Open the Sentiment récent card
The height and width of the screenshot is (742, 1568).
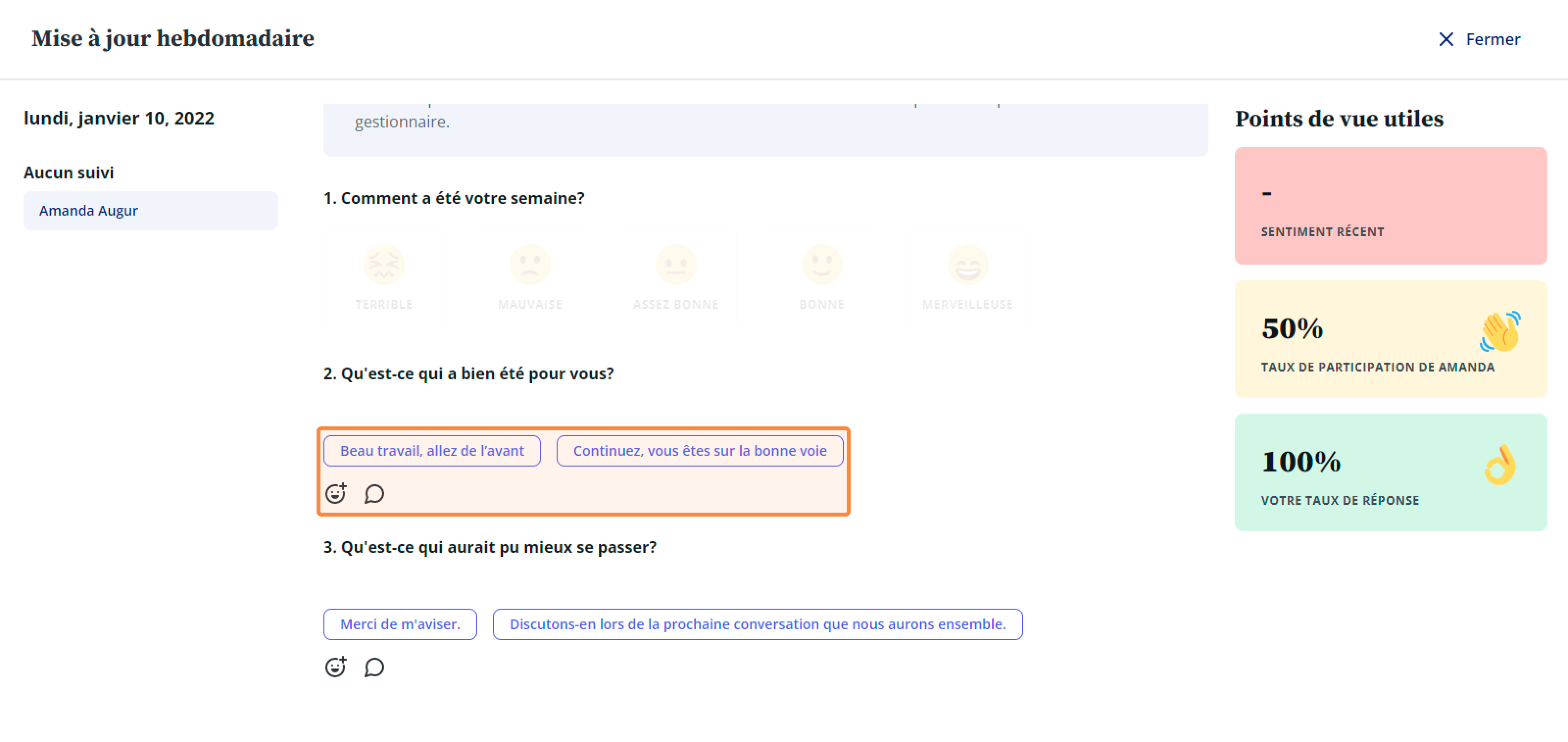[x=1390, y=206]
